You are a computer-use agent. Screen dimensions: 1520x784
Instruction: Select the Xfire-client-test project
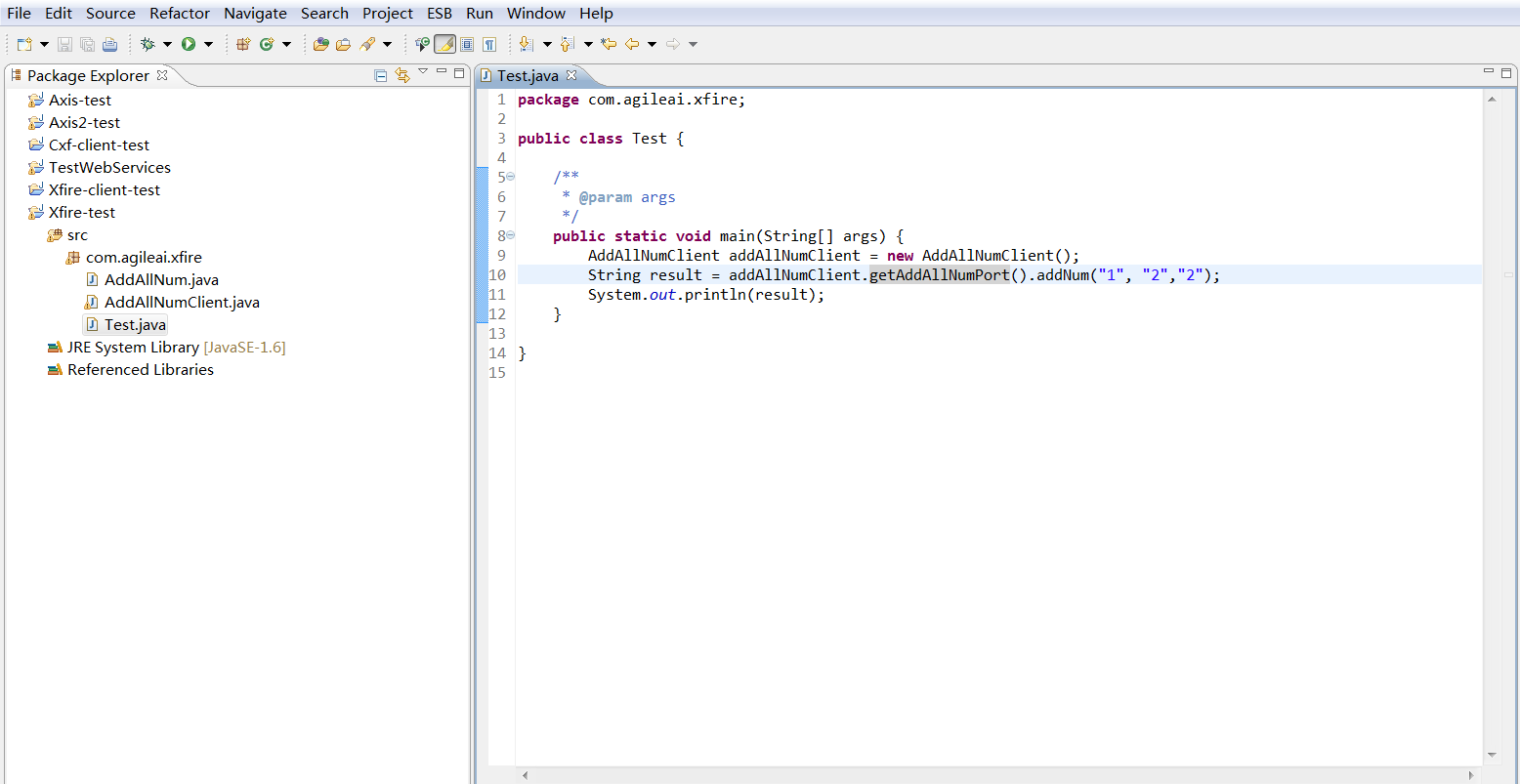coord(105,189)
